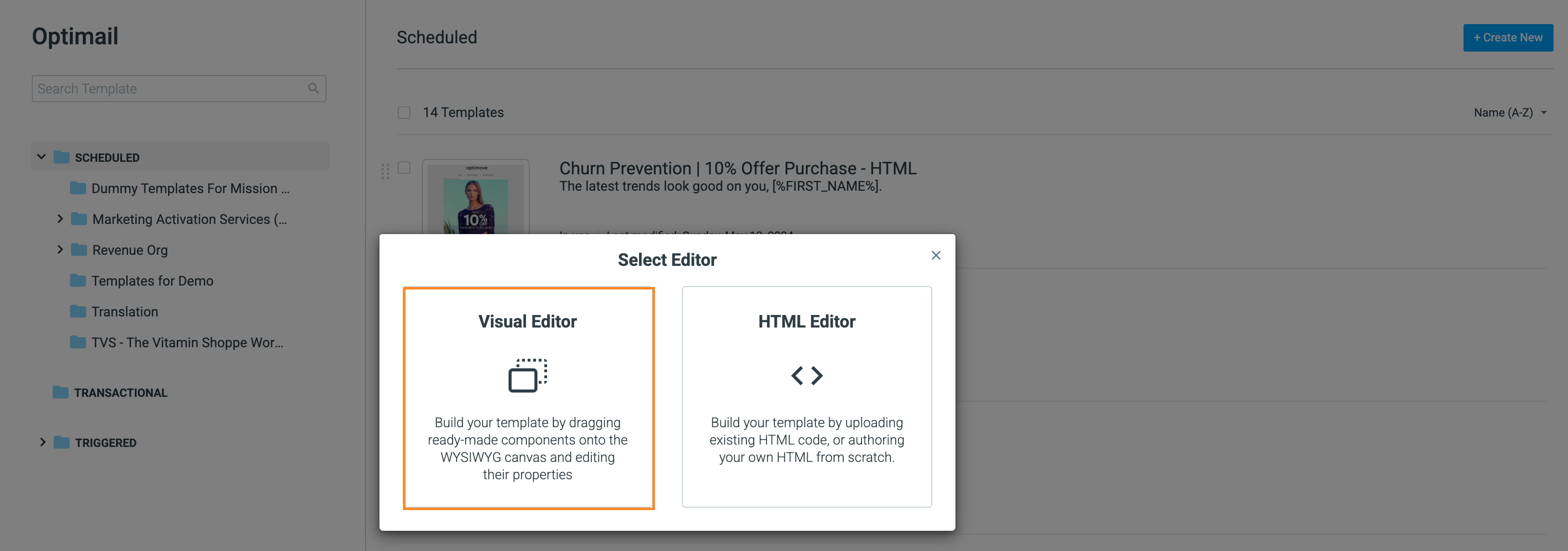Click the HTML Editor code brackets icon
The image size is (1568, 551).
click(x=807, y=375)
